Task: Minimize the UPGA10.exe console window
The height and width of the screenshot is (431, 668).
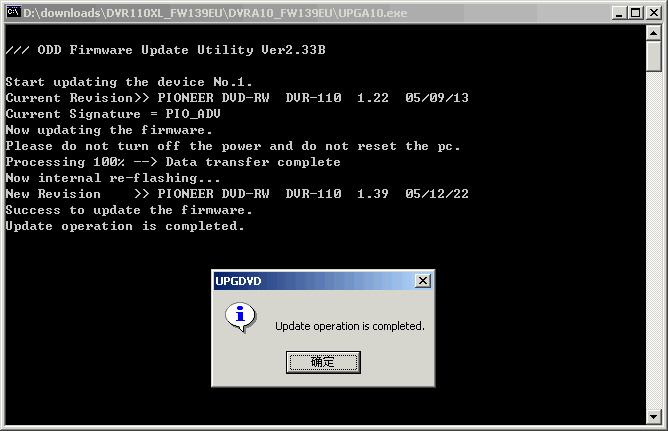Action: pyautogui.click(x=619, y=13)
